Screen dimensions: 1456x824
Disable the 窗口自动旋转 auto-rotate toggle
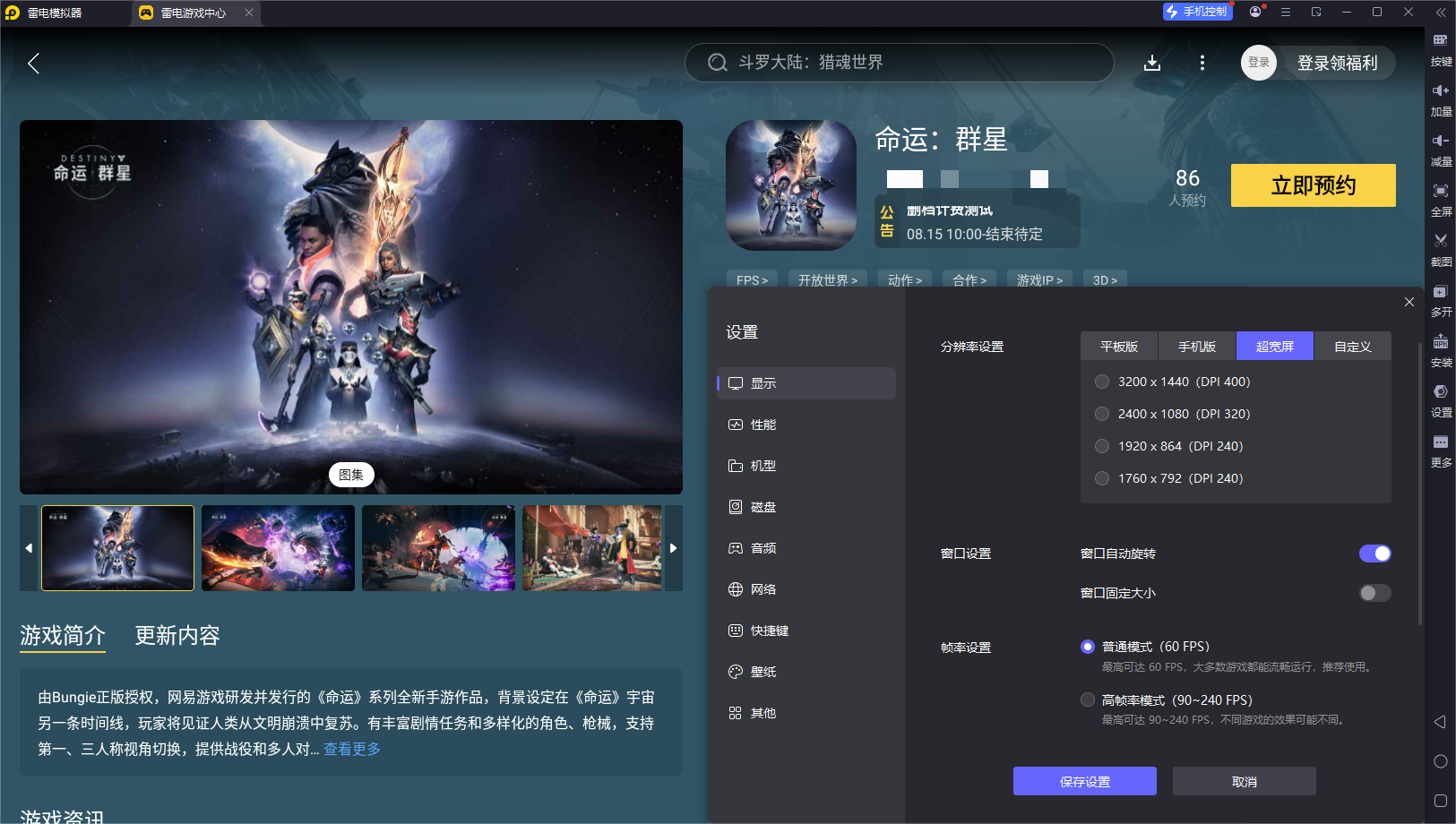click(1374, 553)
